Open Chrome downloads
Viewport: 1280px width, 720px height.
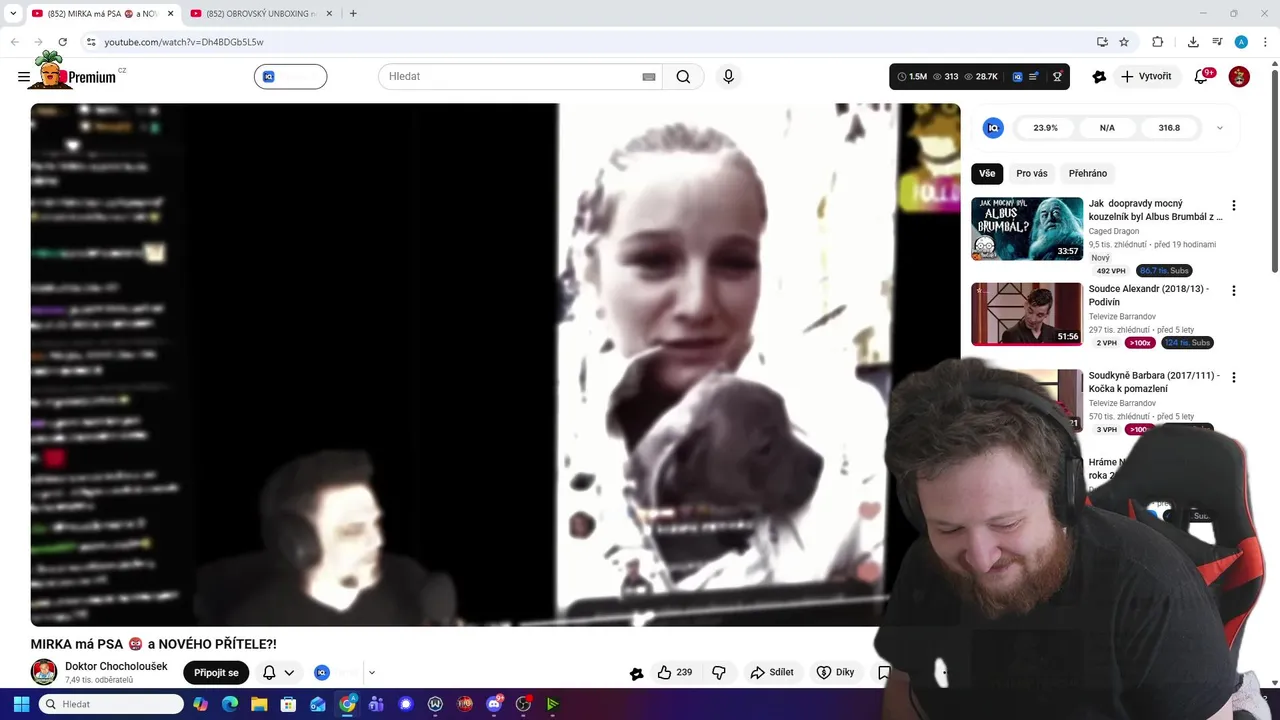pyautogui.click(x=1193, y=42)
